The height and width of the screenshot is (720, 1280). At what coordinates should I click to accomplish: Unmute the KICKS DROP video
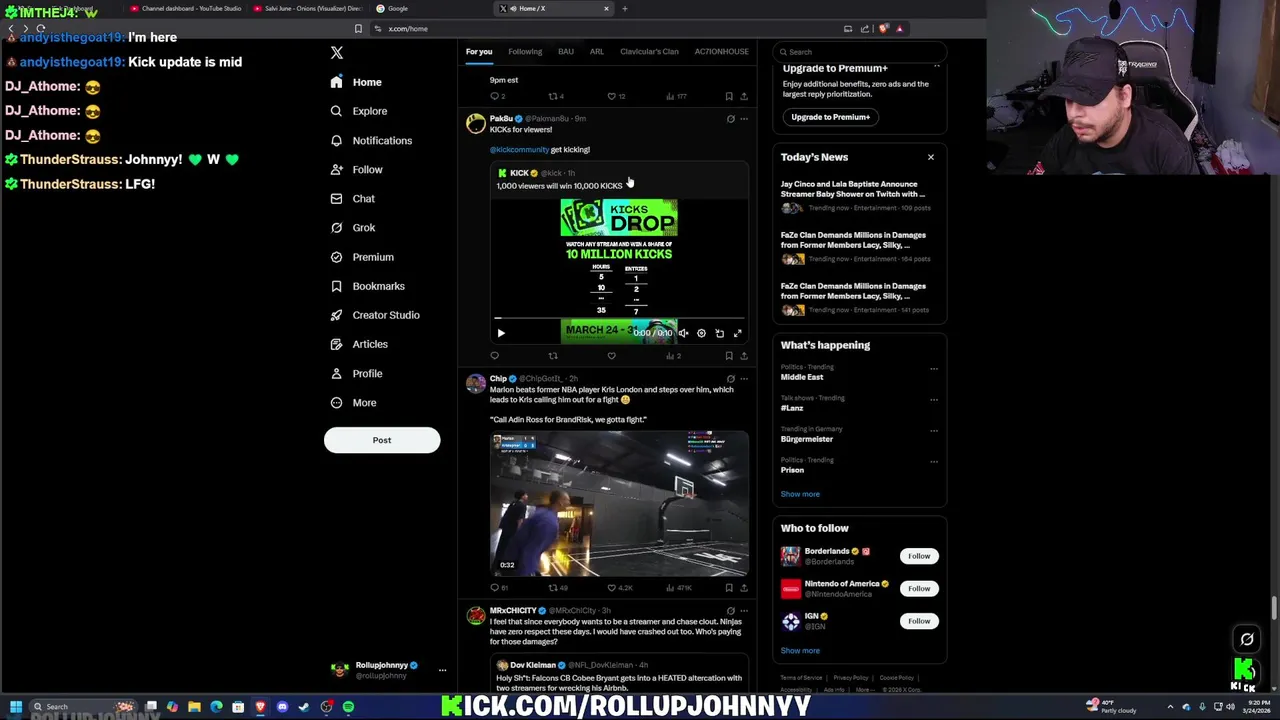pyautogui.click(x=683, y=333)
